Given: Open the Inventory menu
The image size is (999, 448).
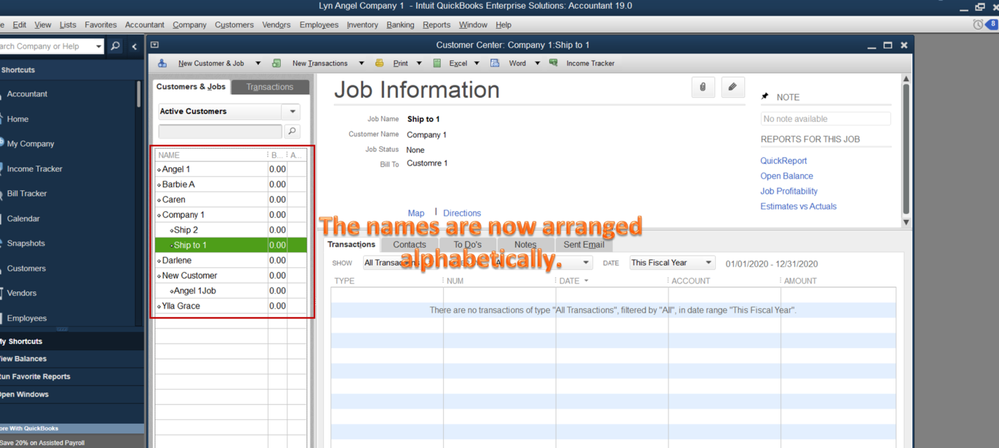Looking at the screenshot, I should point(363,25).
